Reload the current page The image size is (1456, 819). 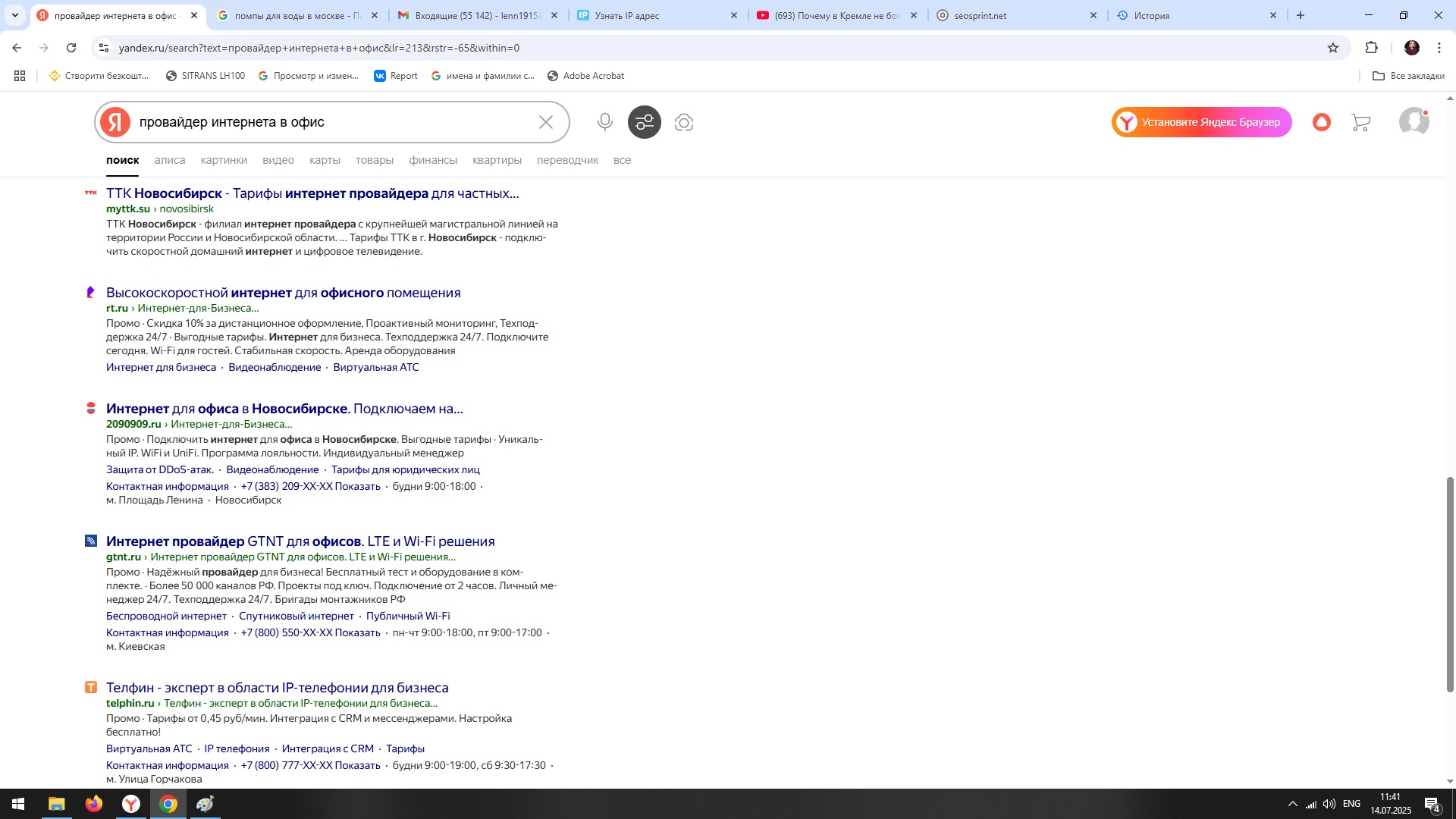[71, 48]
